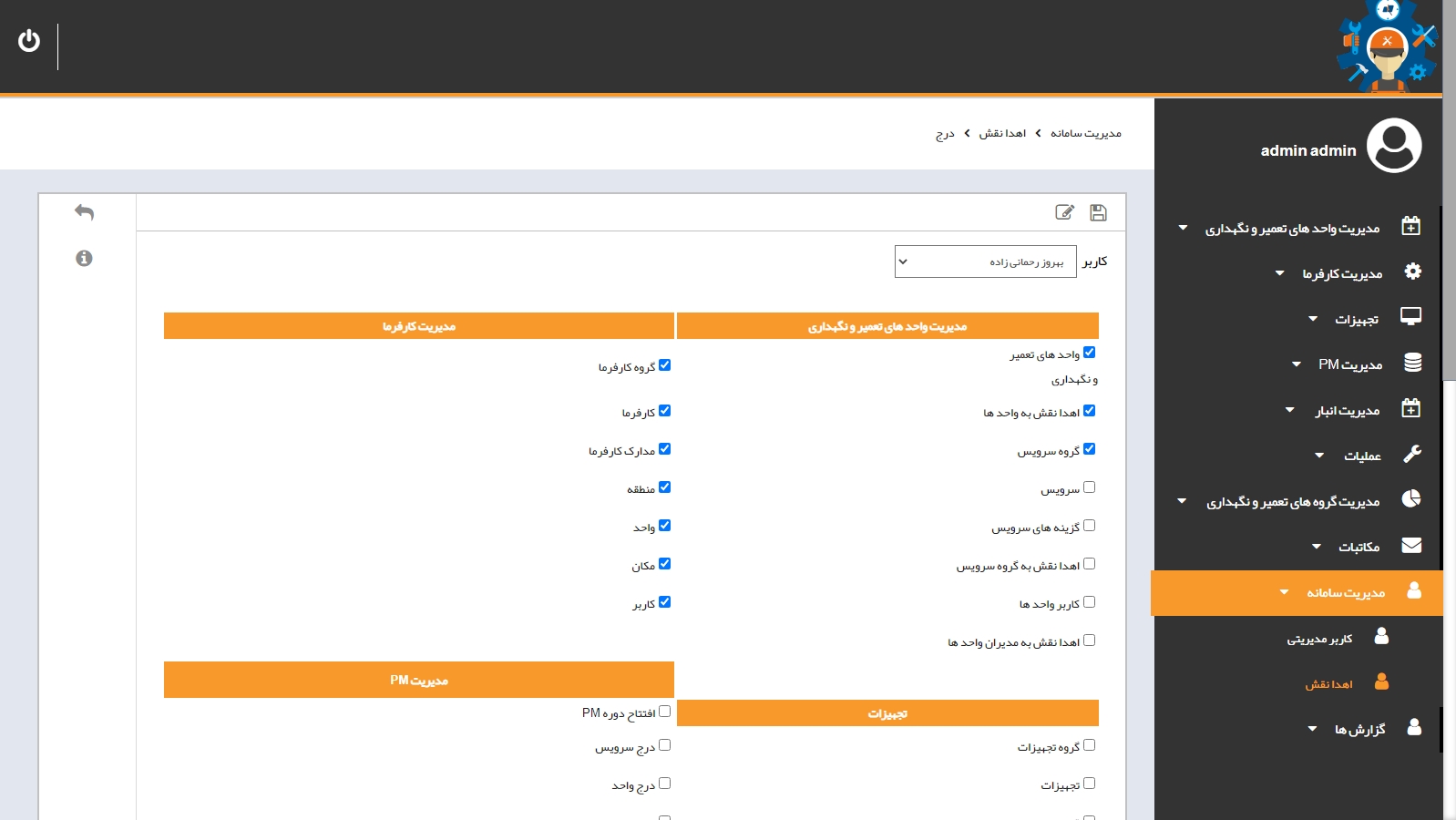
Task: Click the edit pencil icon
Action: (x=1064, y=212)
